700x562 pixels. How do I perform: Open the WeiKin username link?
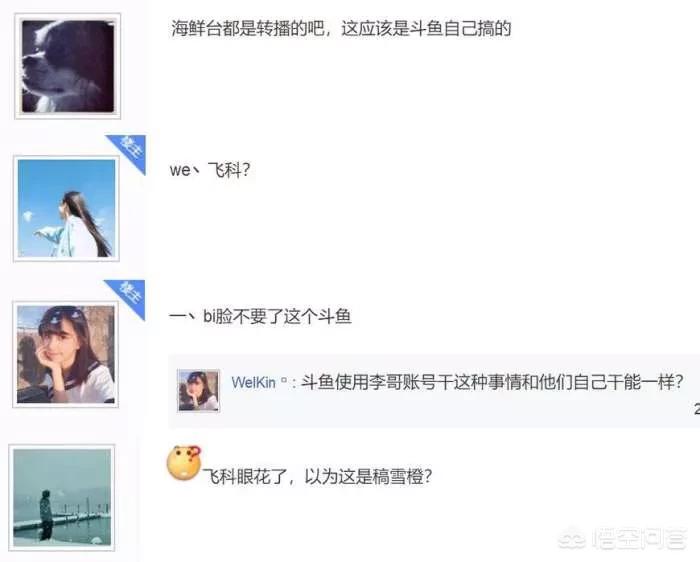point(253,383)
